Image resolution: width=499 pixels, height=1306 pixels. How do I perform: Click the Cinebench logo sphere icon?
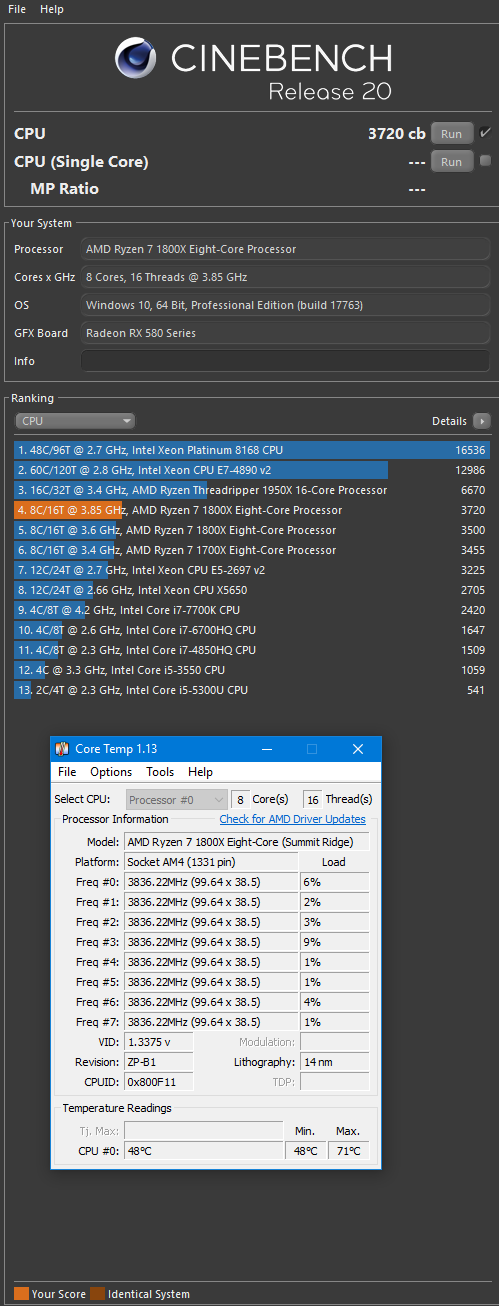[x=136, y=58]
